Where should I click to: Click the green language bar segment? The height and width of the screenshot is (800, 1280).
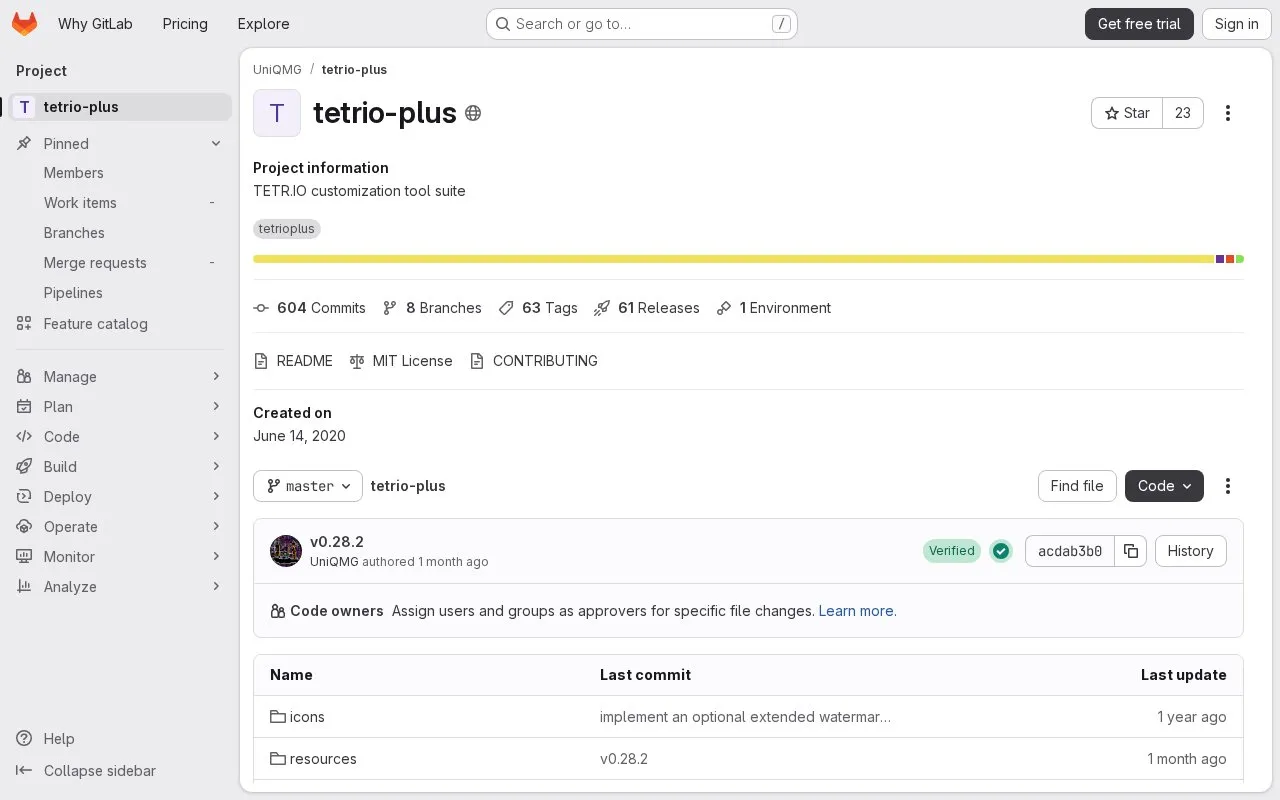click(x=1240, y=259)
